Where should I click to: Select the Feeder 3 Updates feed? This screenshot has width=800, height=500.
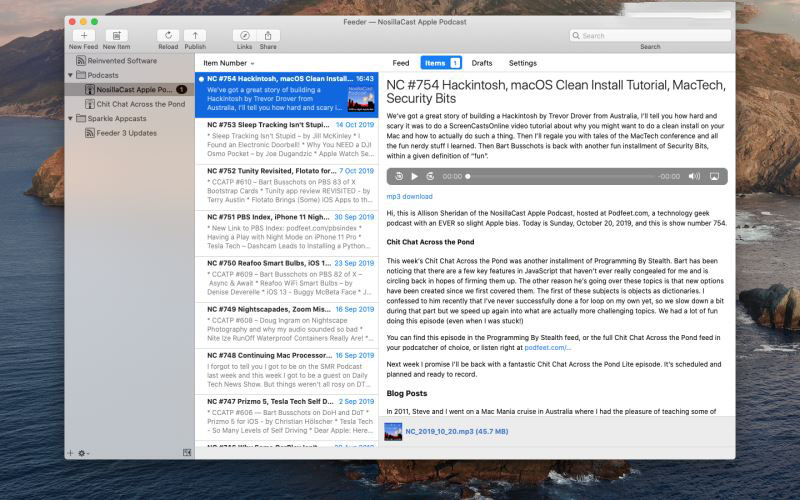[x=130, y=133]
